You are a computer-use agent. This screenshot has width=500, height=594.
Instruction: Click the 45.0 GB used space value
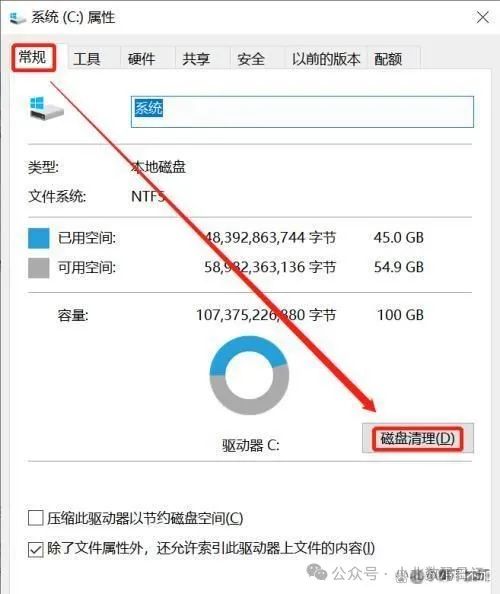398,238
